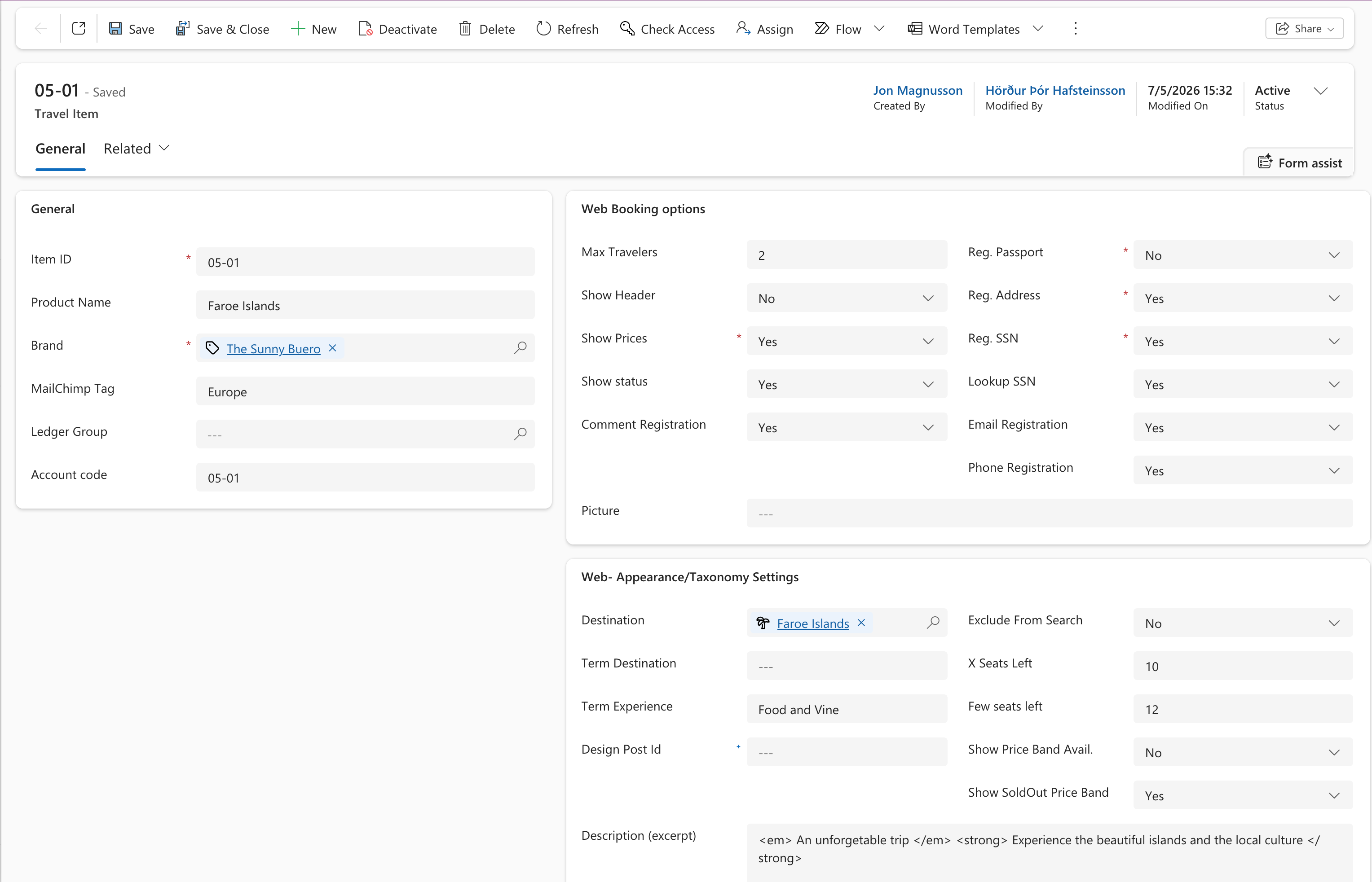The image size is (1372, 882).
Task: Open the Reg. SSN dropdown
Action: 1243,341
